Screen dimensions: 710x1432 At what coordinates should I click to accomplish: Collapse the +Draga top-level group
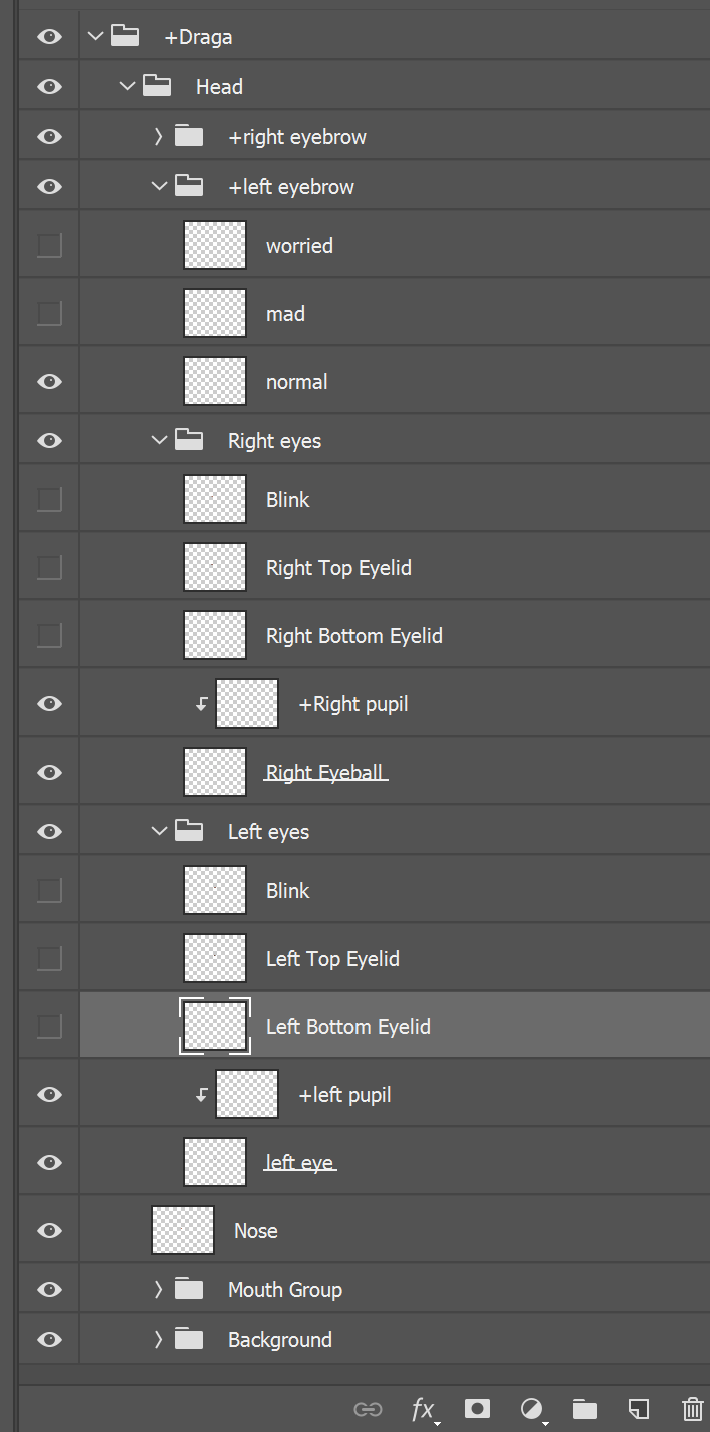point(96,36)
